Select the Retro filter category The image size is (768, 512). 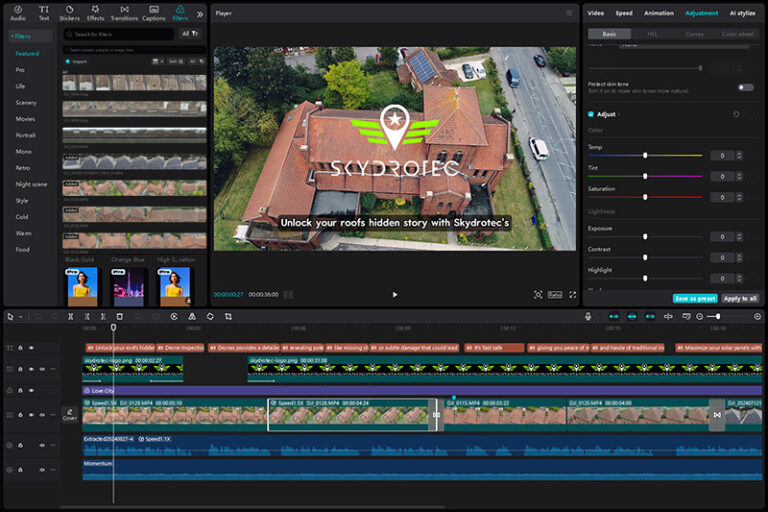23,168
